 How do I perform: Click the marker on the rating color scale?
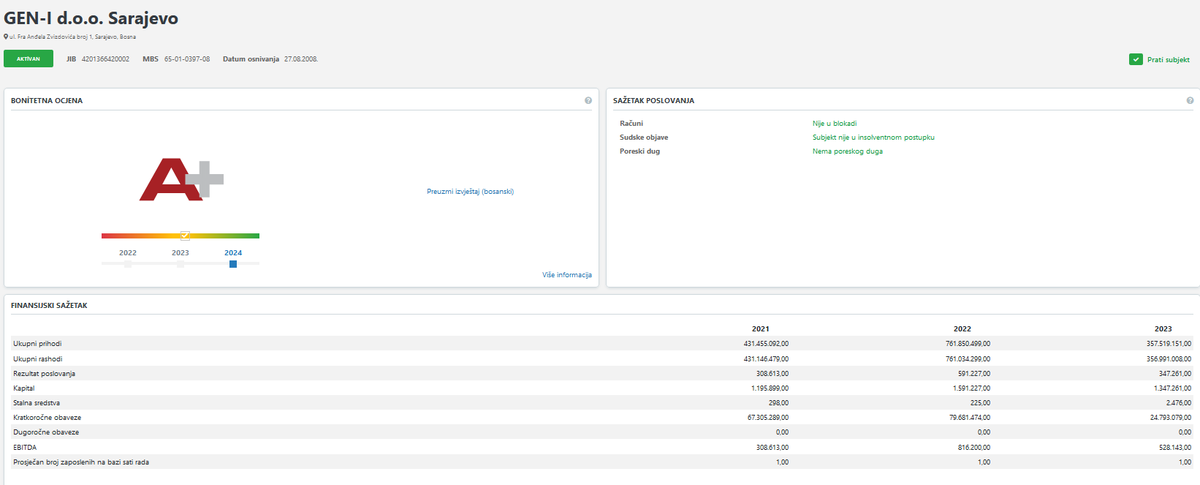coord(185,235)
